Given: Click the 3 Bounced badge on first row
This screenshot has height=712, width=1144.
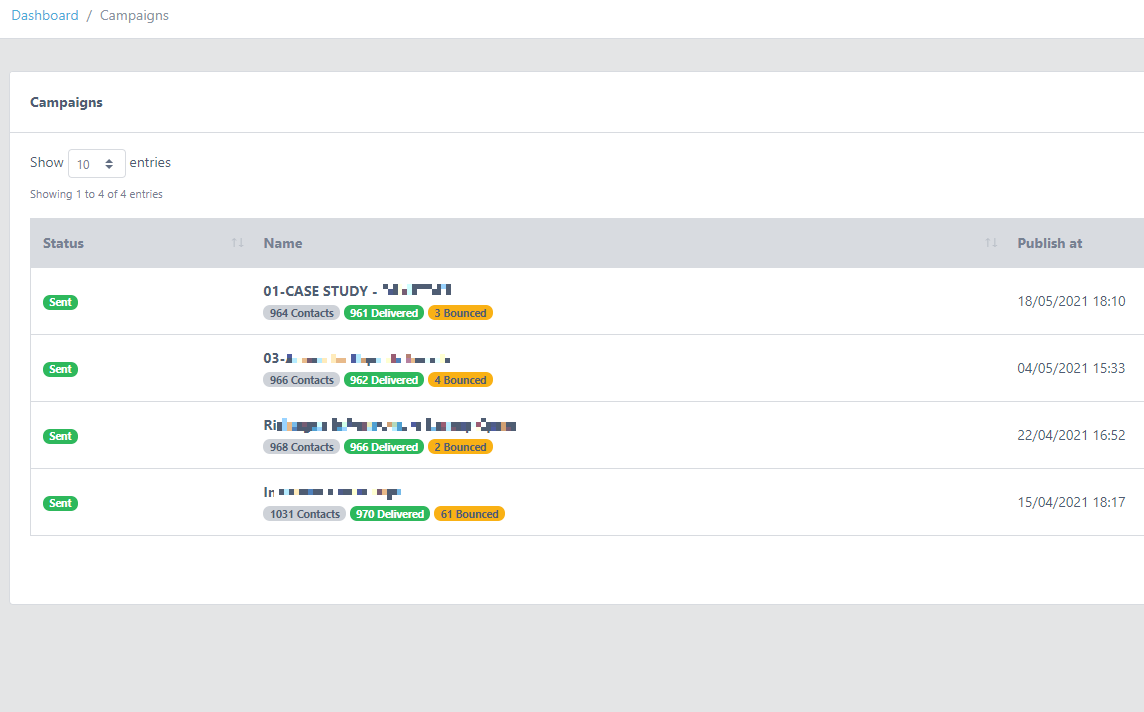Looking at the screenshot, I should point(460,312).
